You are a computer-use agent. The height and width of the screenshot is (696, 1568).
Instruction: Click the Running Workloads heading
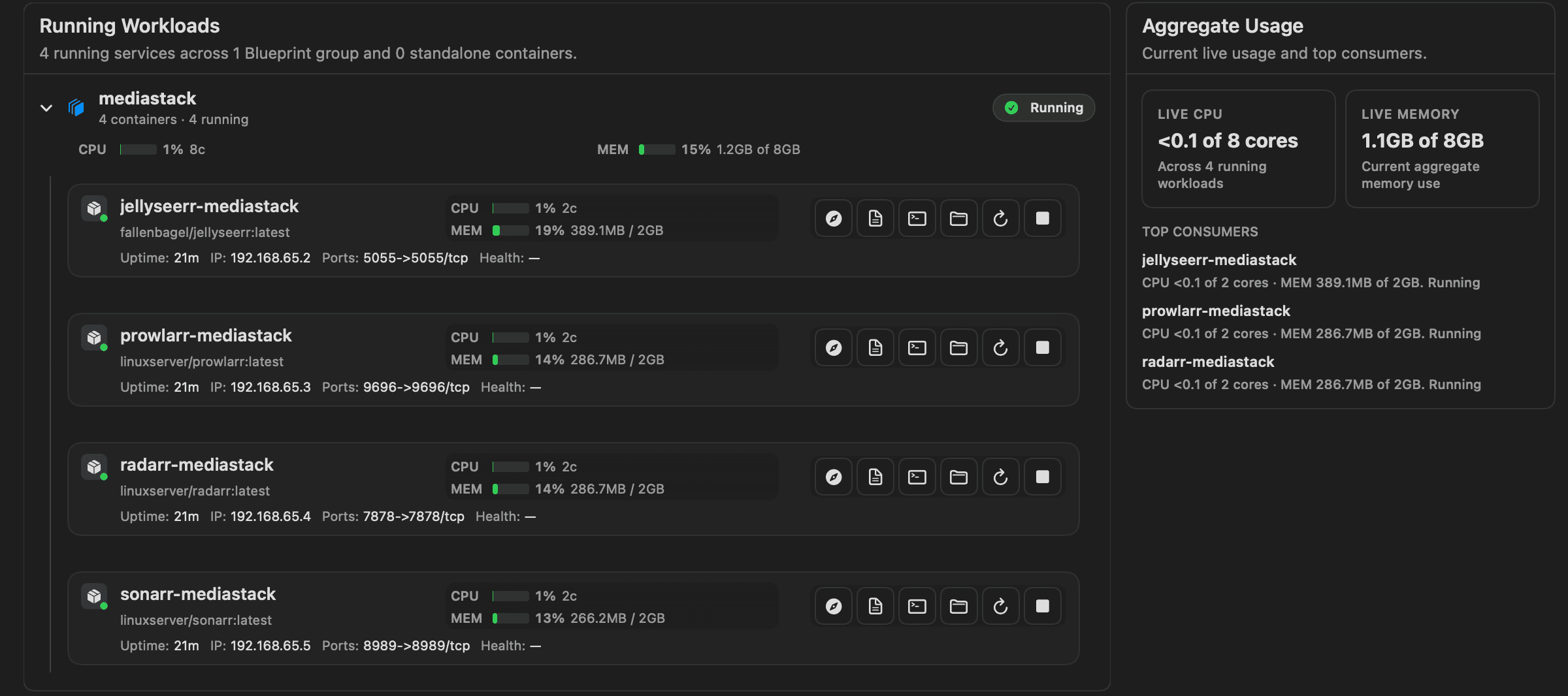(x=129, y=26)
